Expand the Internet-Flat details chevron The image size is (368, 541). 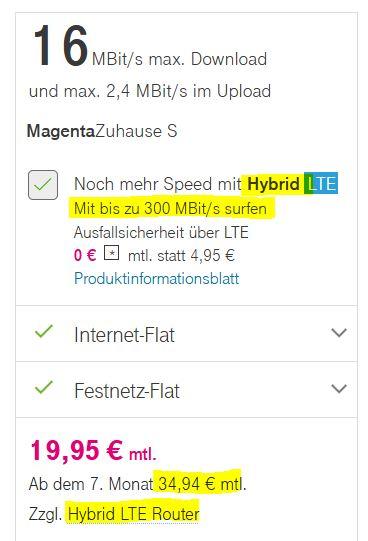coord(339,333)
